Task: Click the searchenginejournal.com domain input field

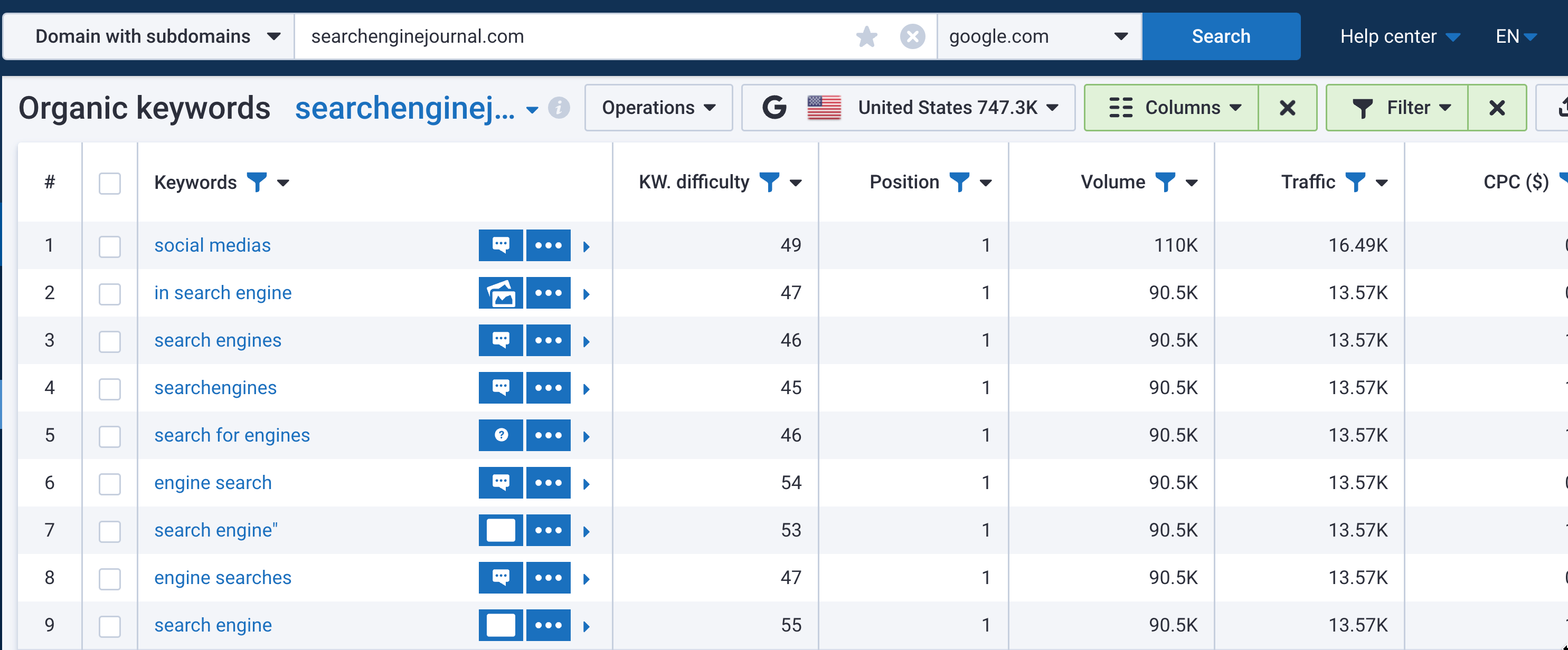Action: (572, 36)
